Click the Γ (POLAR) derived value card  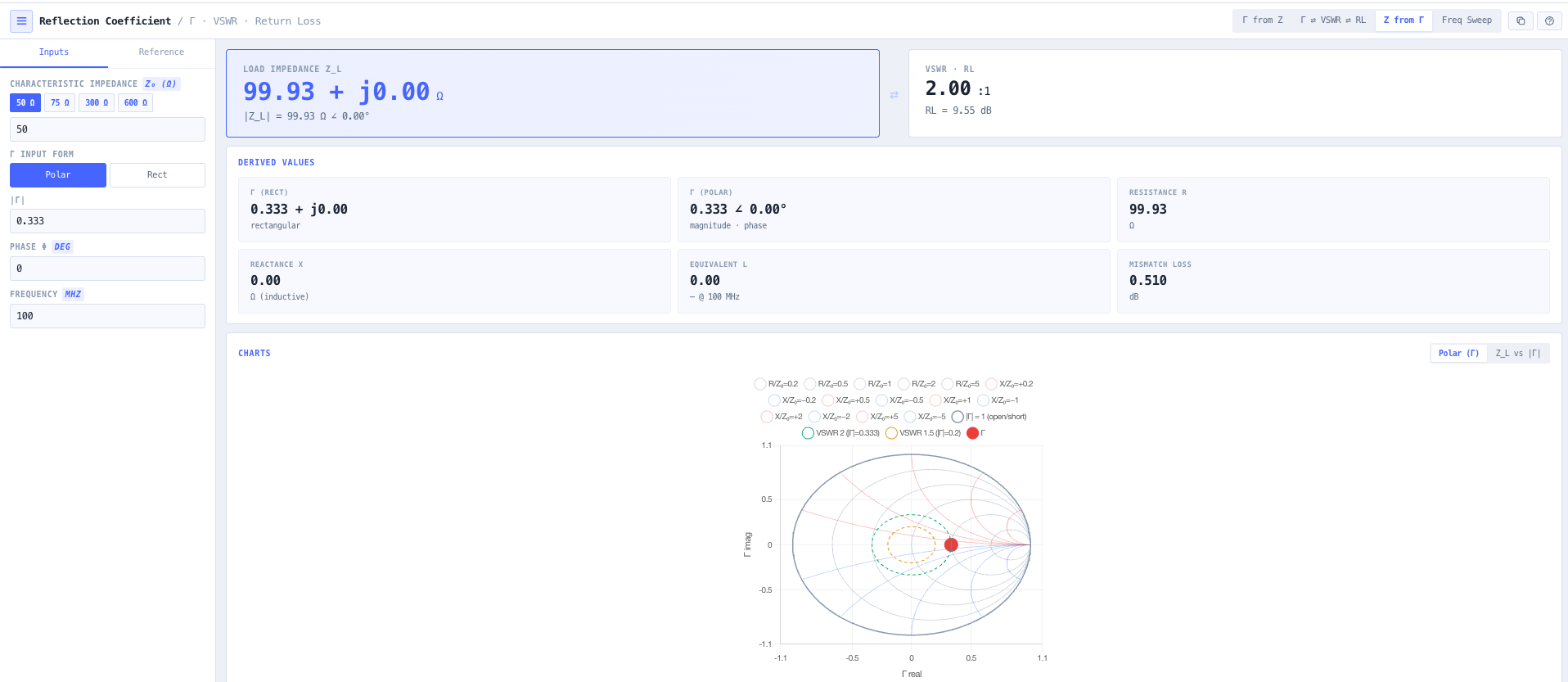[894, 210]
